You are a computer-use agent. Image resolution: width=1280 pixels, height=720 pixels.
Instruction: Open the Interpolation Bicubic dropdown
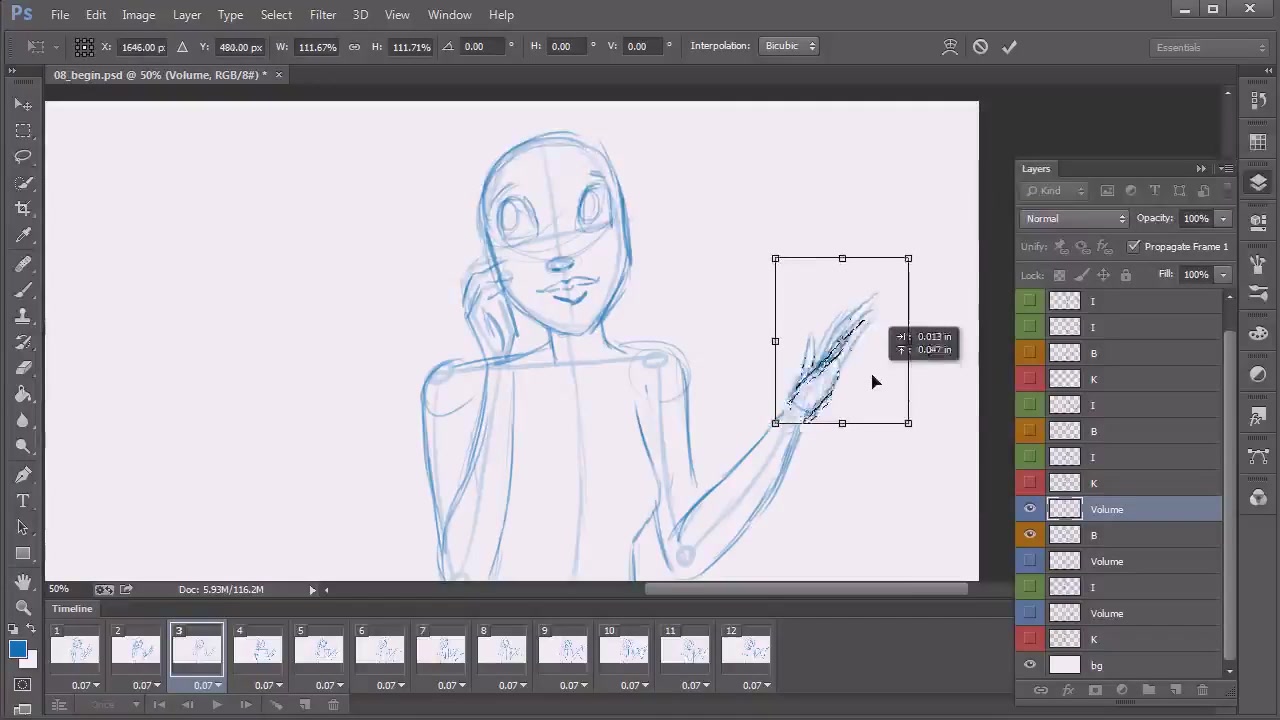790,46
